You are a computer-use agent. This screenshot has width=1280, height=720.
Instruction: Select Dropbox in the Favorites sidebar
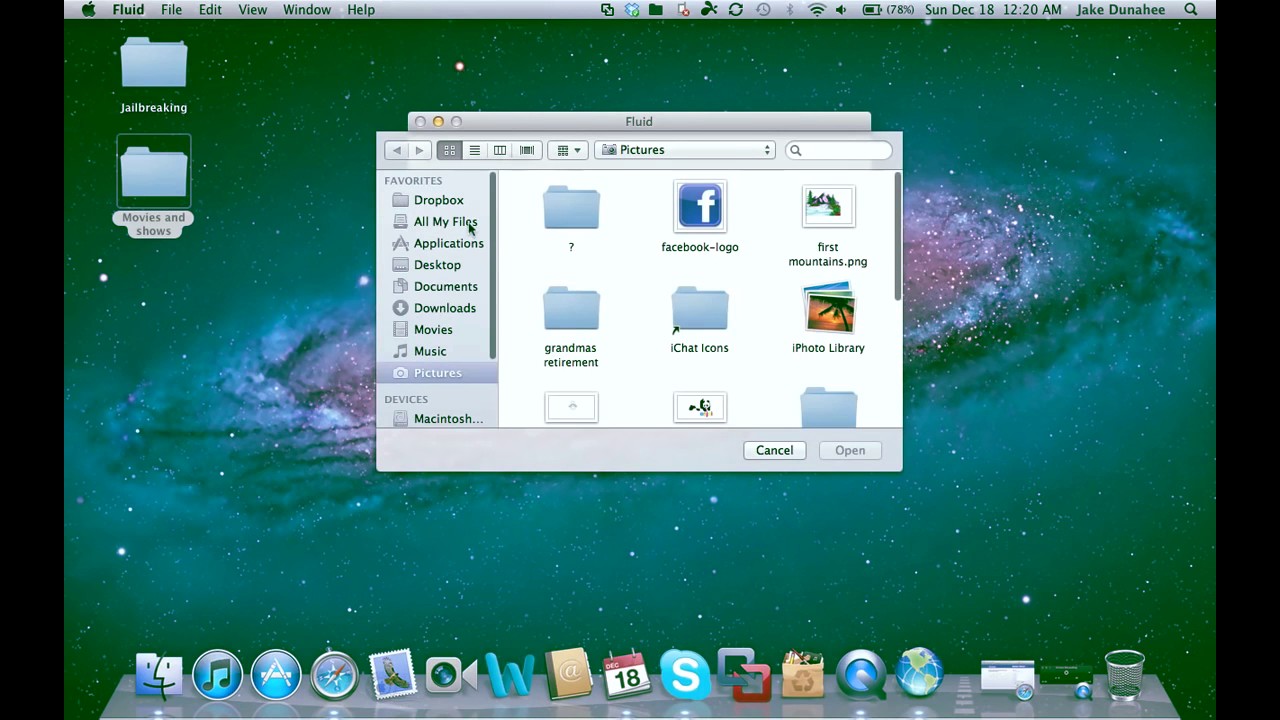pyautogui.click(x=438, y=200)
